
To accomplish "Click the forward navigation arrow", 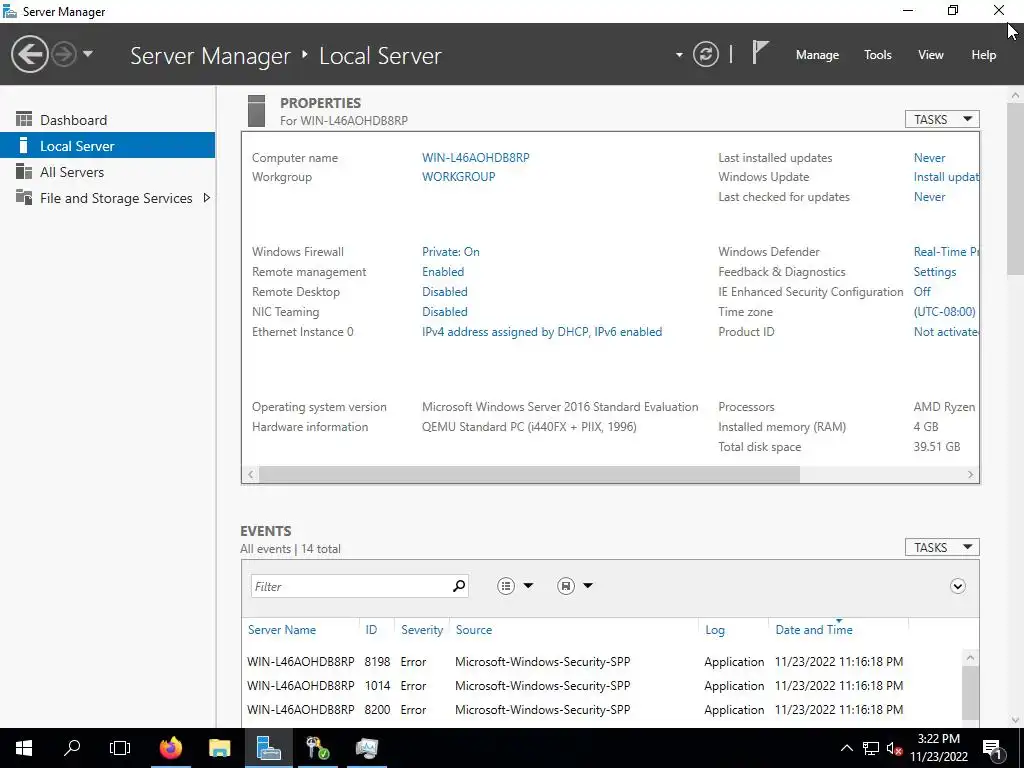I will pyautogui.click(x=64, y=54).
